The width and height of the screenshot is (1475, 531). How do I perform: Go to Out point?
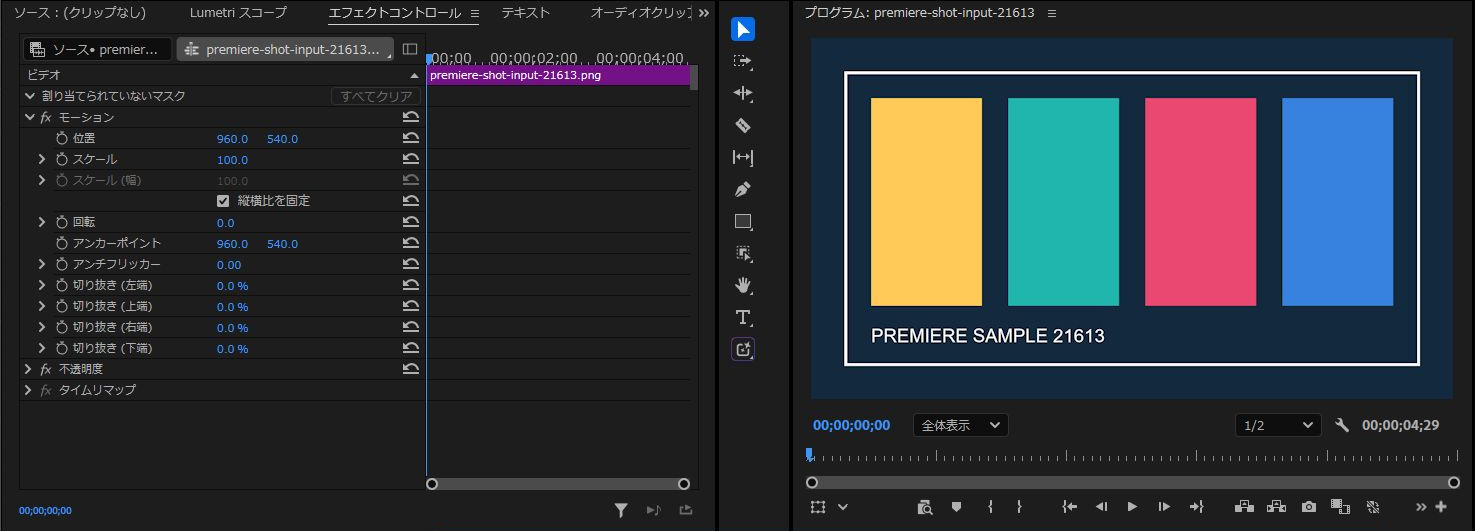pyautogui.click(x=1196, y=507)
